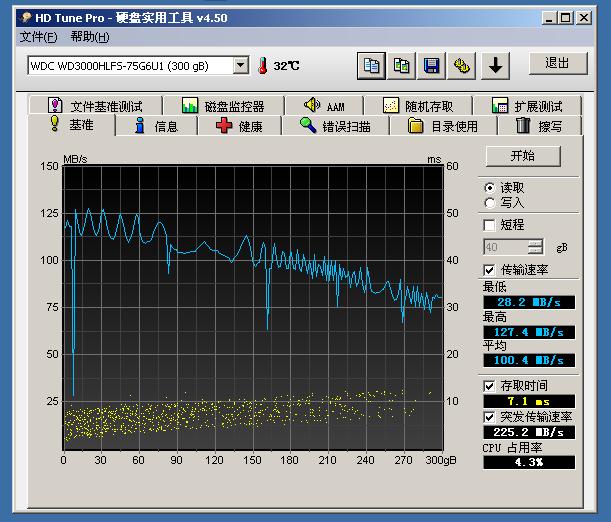The width and height of the screenshot is (611, 522).
Task: Click the down arrow minimize-to-tray icon
Action: pos(496,66)
